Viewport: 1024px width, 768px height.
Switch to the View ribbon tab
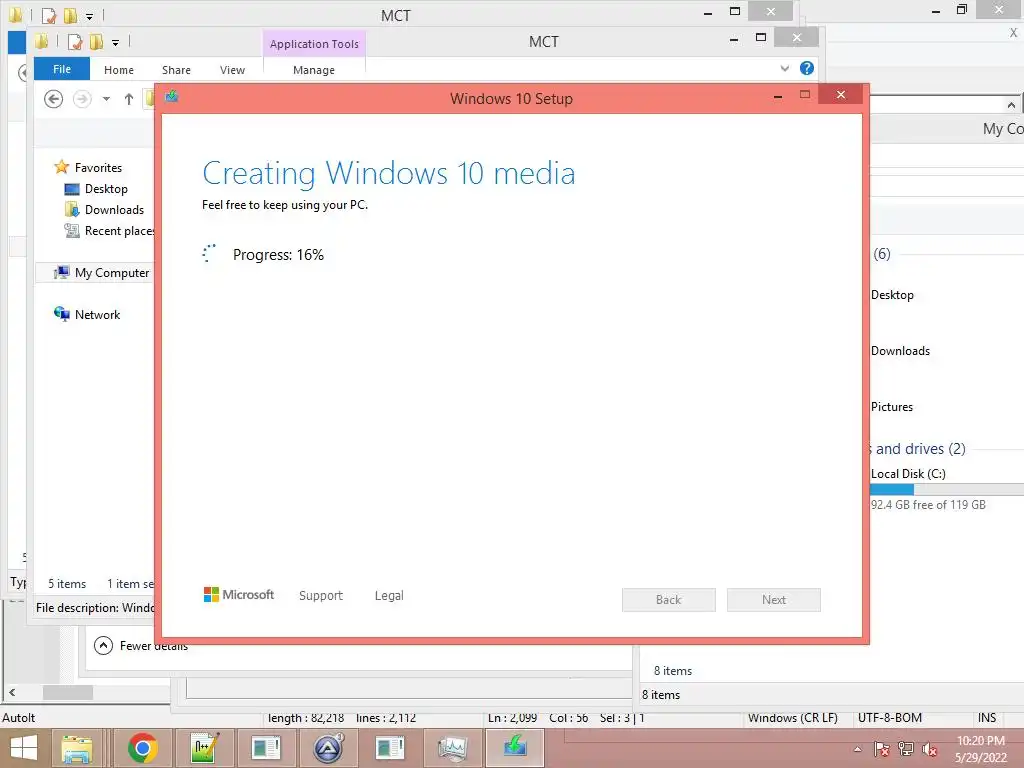pos(232,70)
